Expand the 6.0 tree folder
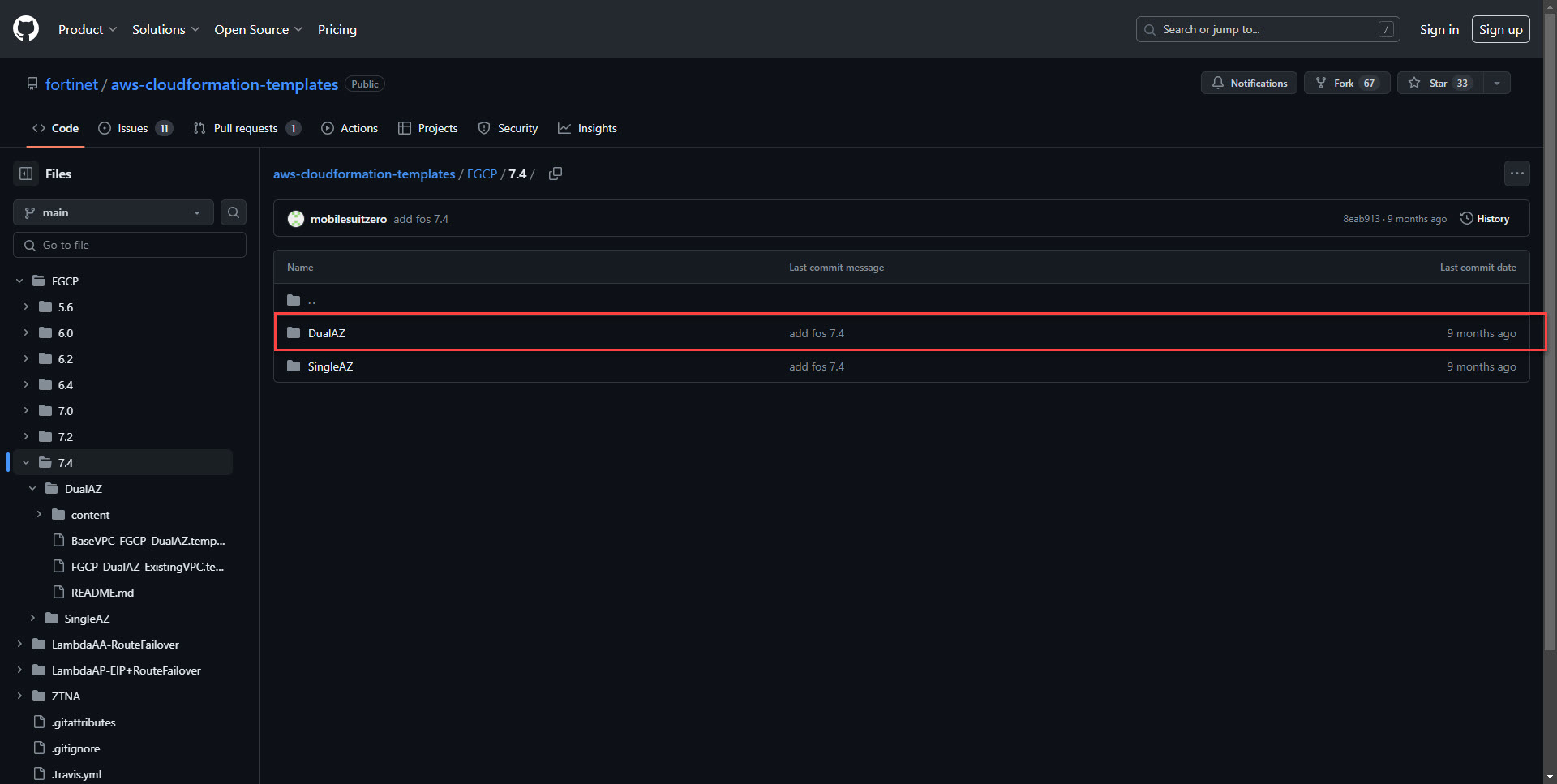Image resolution: width=1557 pixels, height=784 pixels. point(26,332)
